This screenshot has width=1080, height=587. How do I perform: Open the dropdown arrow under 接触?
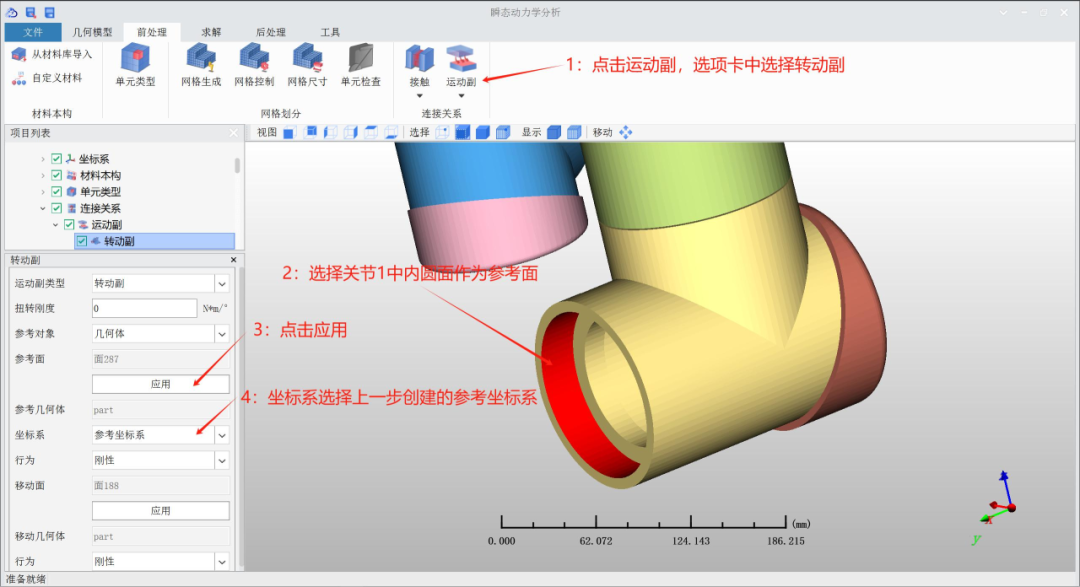(x=419, y=96)
